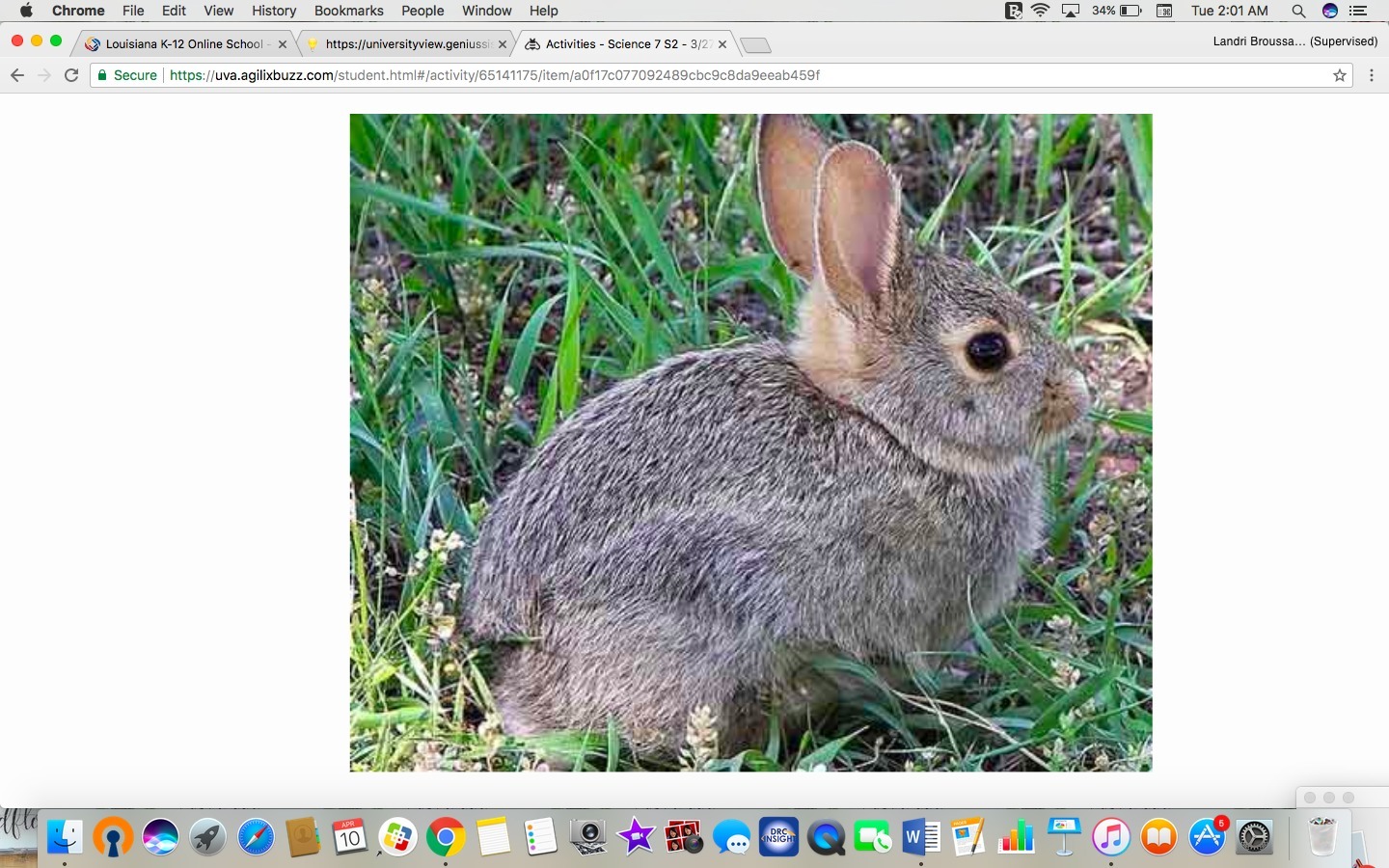
Task: Open the File menu
Action: (133, 11)
